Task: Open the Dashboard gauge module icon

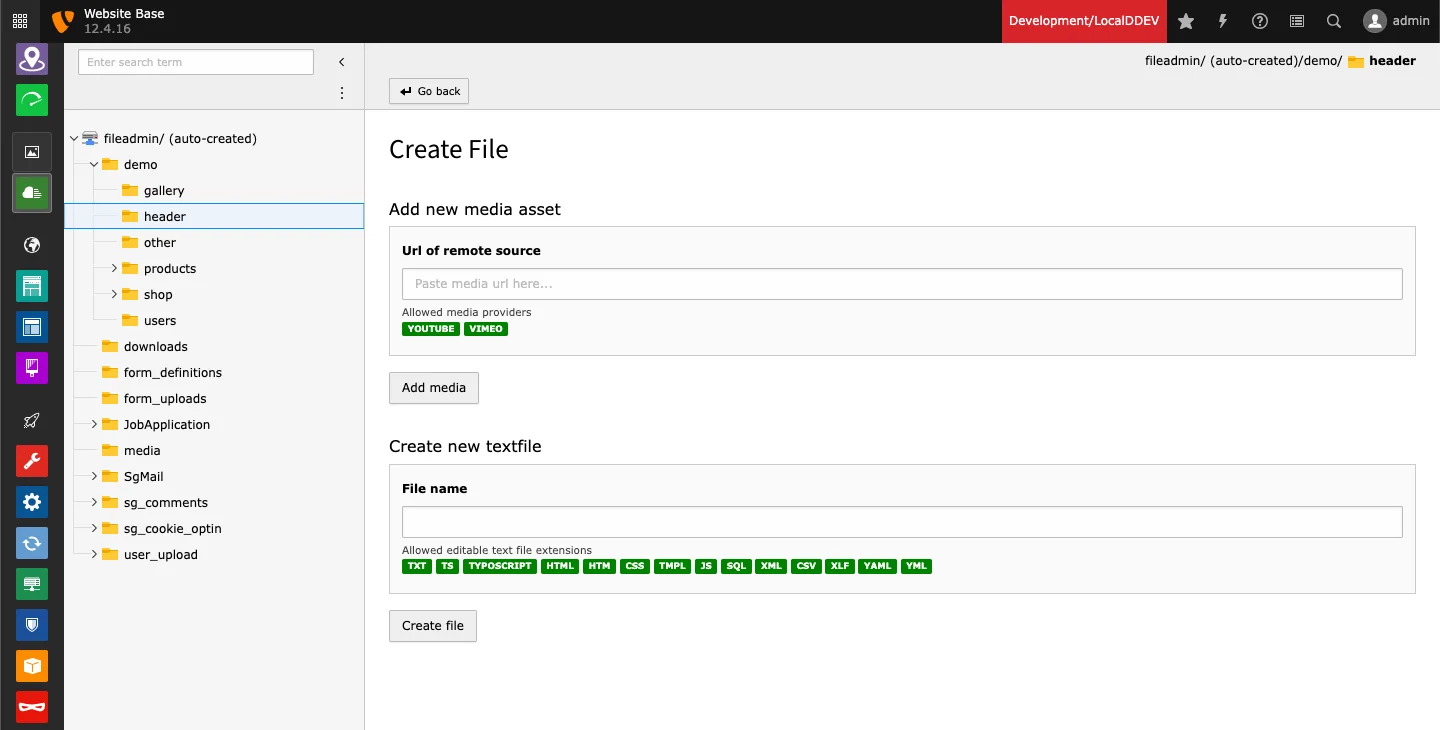Action: pyautogui.click(x=32, y=100)
